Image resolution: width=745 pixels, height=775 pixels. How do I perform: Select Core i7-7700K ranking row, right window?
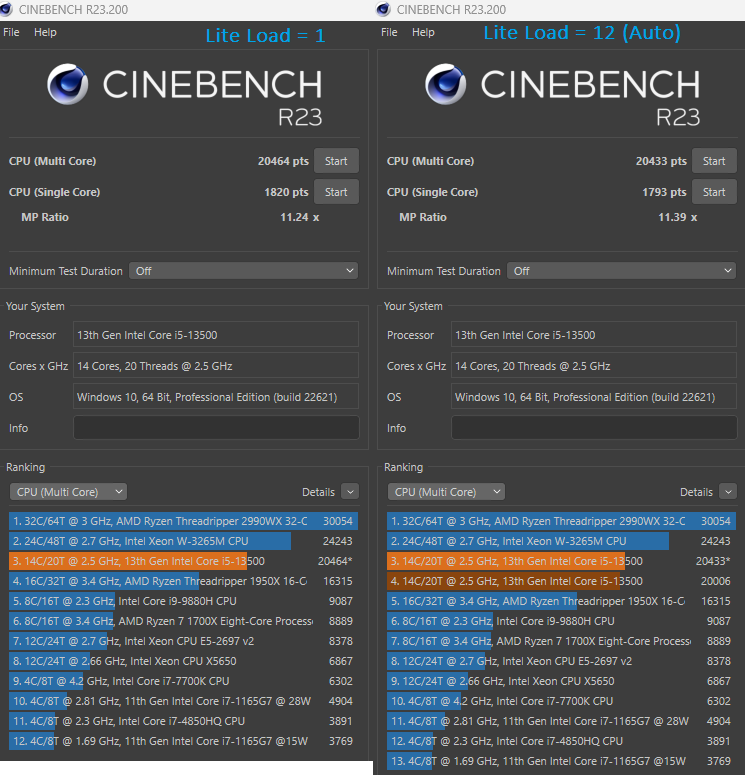pyautogui.click(x=562, y=701)
